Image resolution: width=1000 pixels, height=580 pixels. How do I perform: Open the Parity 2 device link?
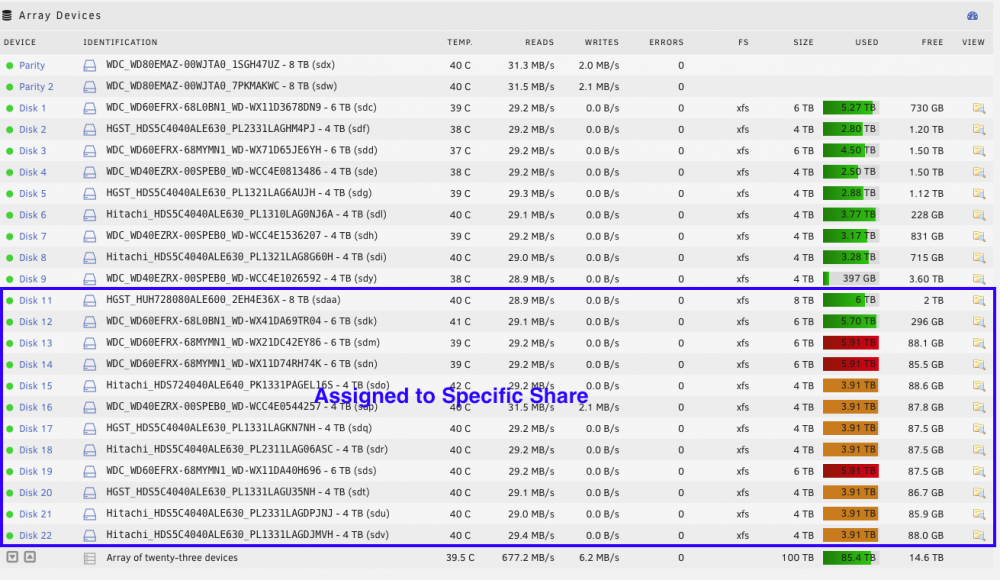point(36,87)
